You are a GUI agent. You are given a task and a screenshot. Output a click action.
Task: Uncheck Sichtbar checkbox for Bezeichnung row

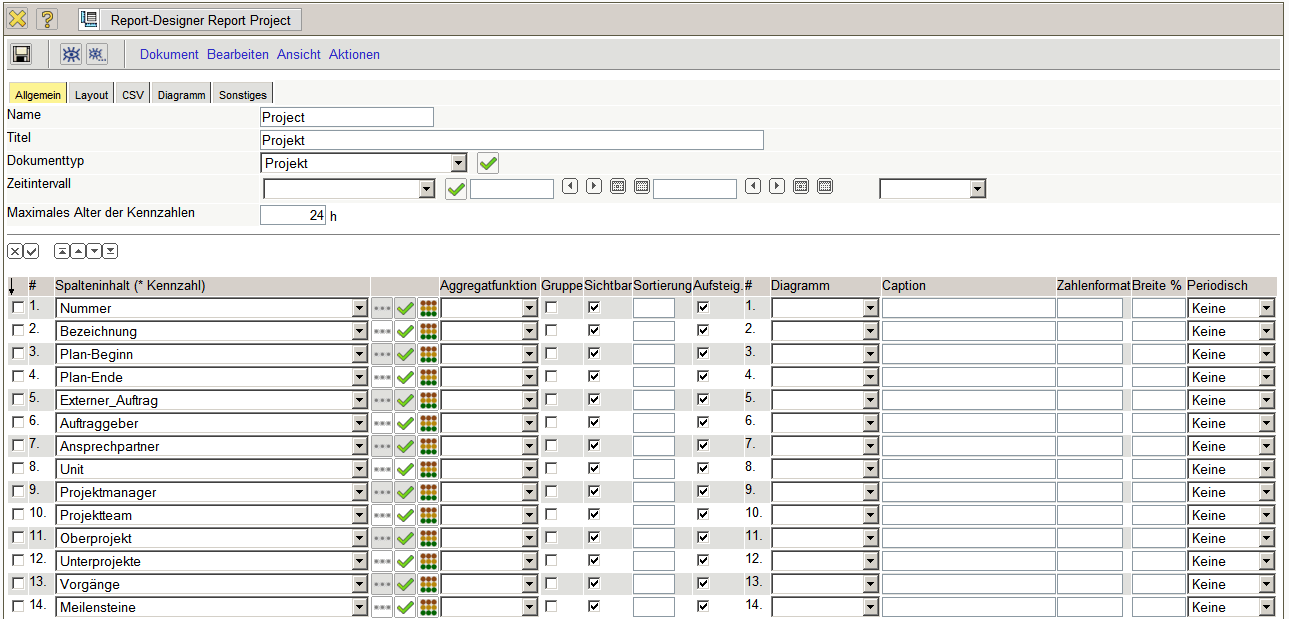[x=594, y=331]
